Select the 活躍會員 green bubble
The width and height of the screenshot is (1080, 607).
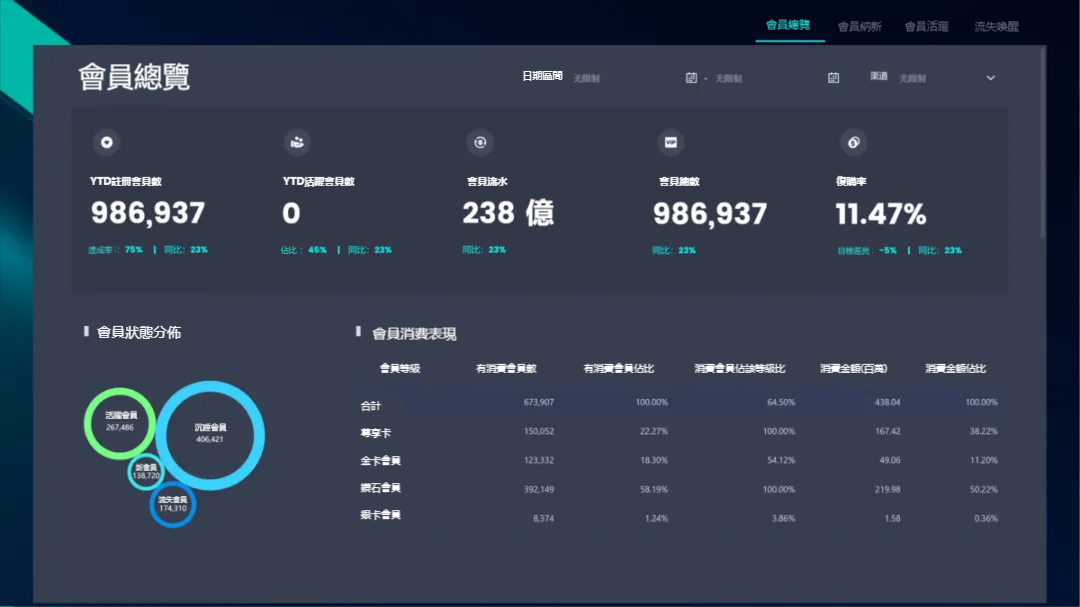point(120,421)
